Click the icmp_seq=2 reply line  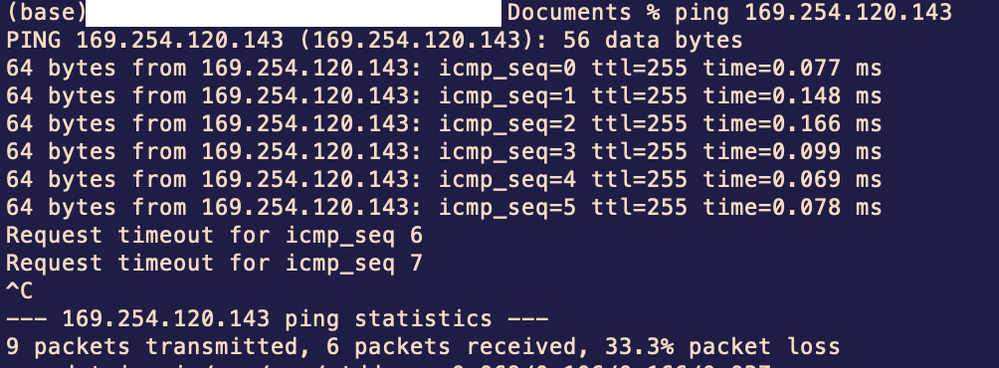444,124
